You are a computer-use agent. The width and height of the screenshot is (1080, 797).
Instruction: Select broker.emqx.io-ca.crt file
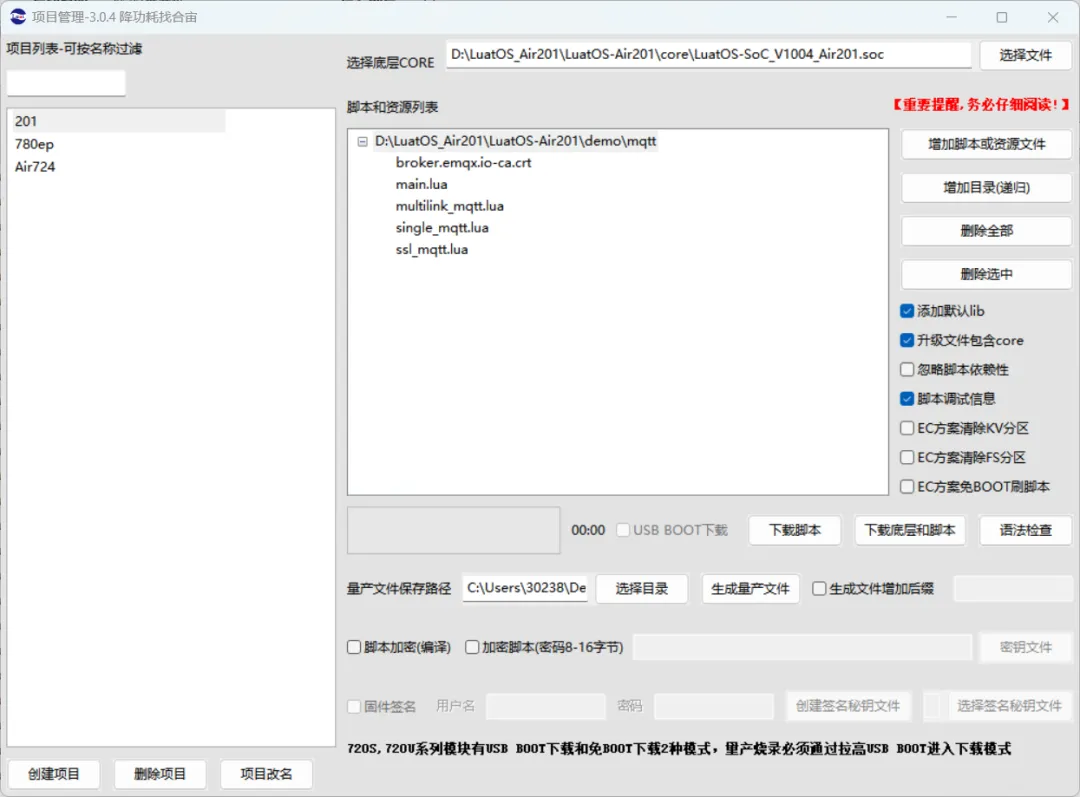464,163
